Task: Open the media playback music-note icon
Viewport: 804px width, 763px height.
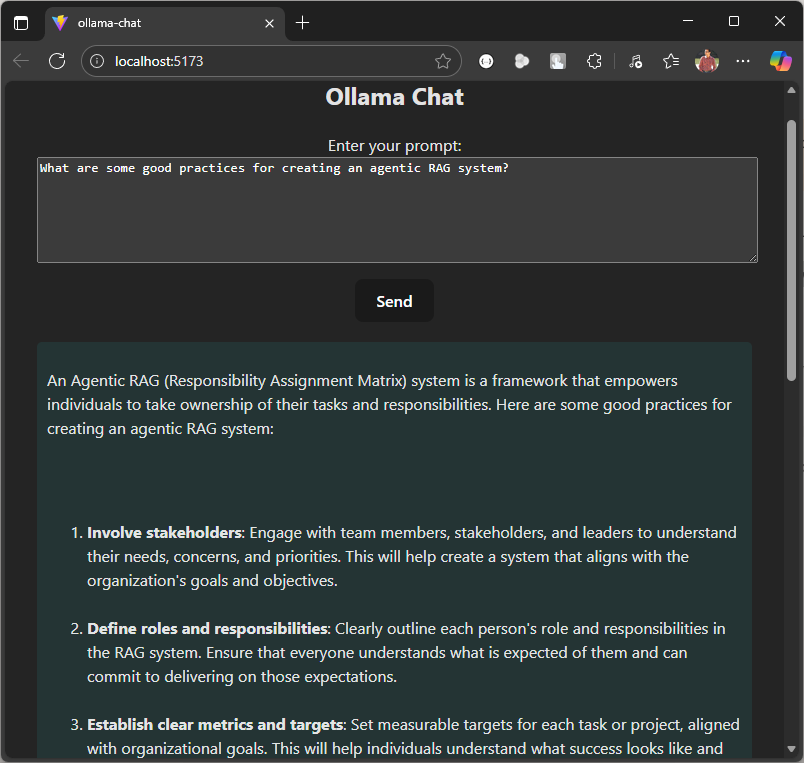Action: tap(635, 61)
